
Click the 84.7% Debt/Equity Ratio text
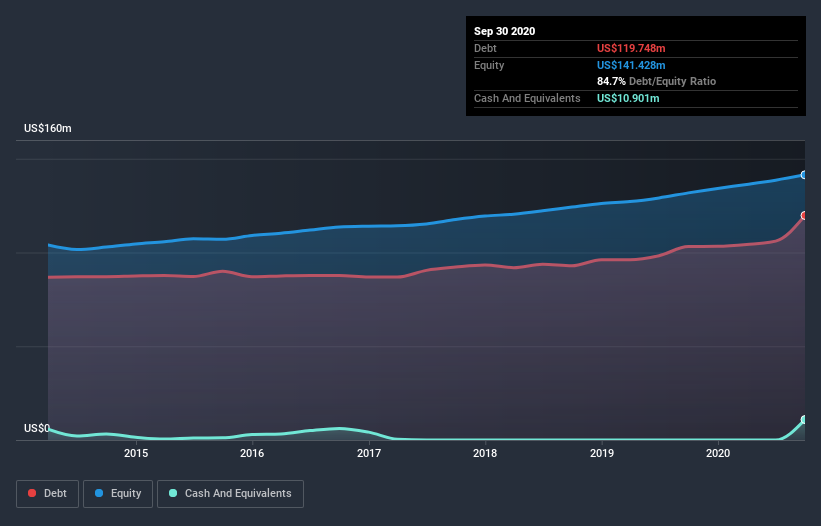[x=656, y=81]
